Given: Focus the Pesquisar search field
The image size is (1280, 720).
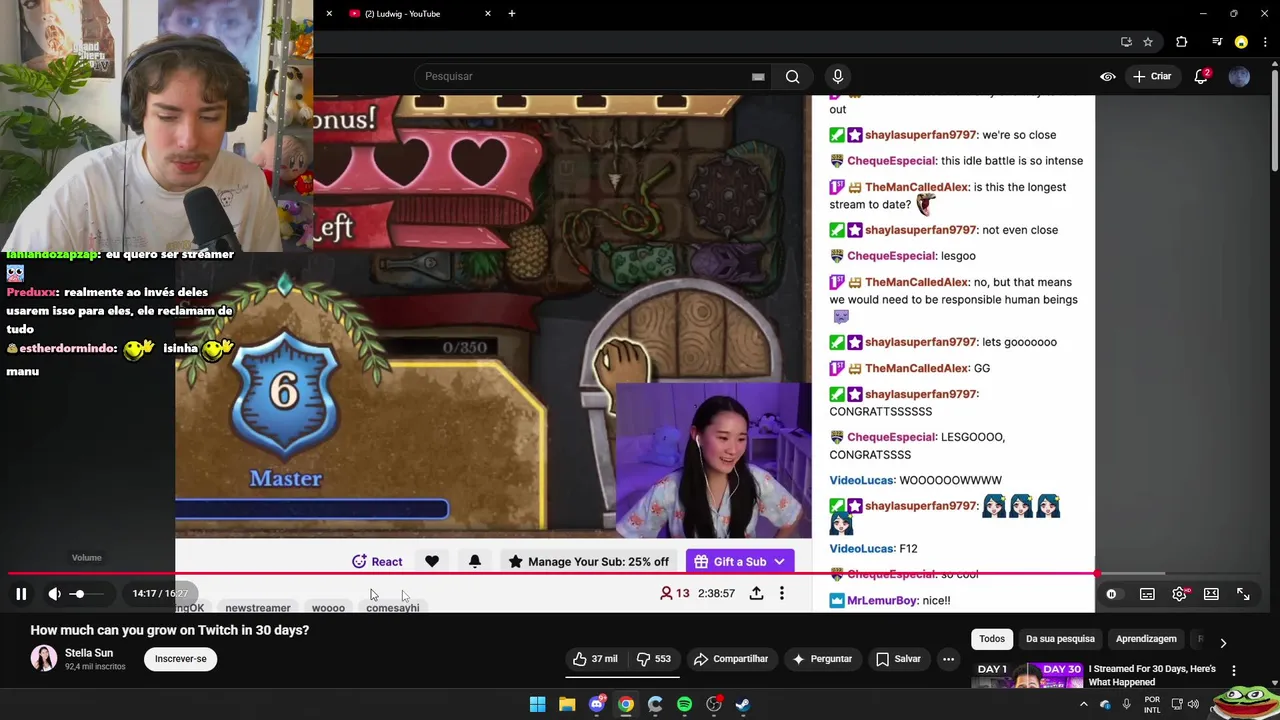Looking at the screenshot, I should pyautogui.click(x=585, y=76).
